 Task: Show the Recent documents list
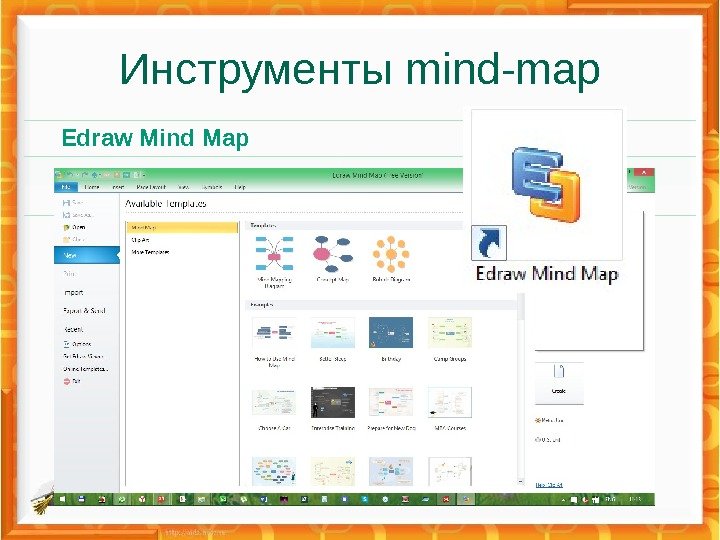[x=73, y=330]
